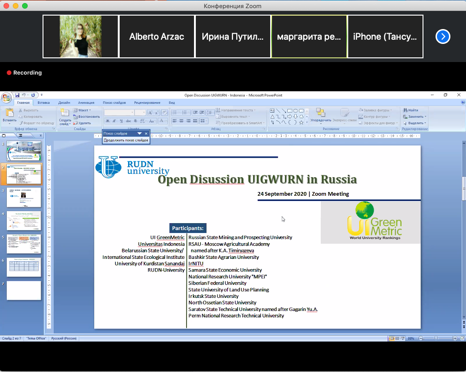Click the Формат по образцу painter
Viewport: 466px width, 372px height.
37,123
